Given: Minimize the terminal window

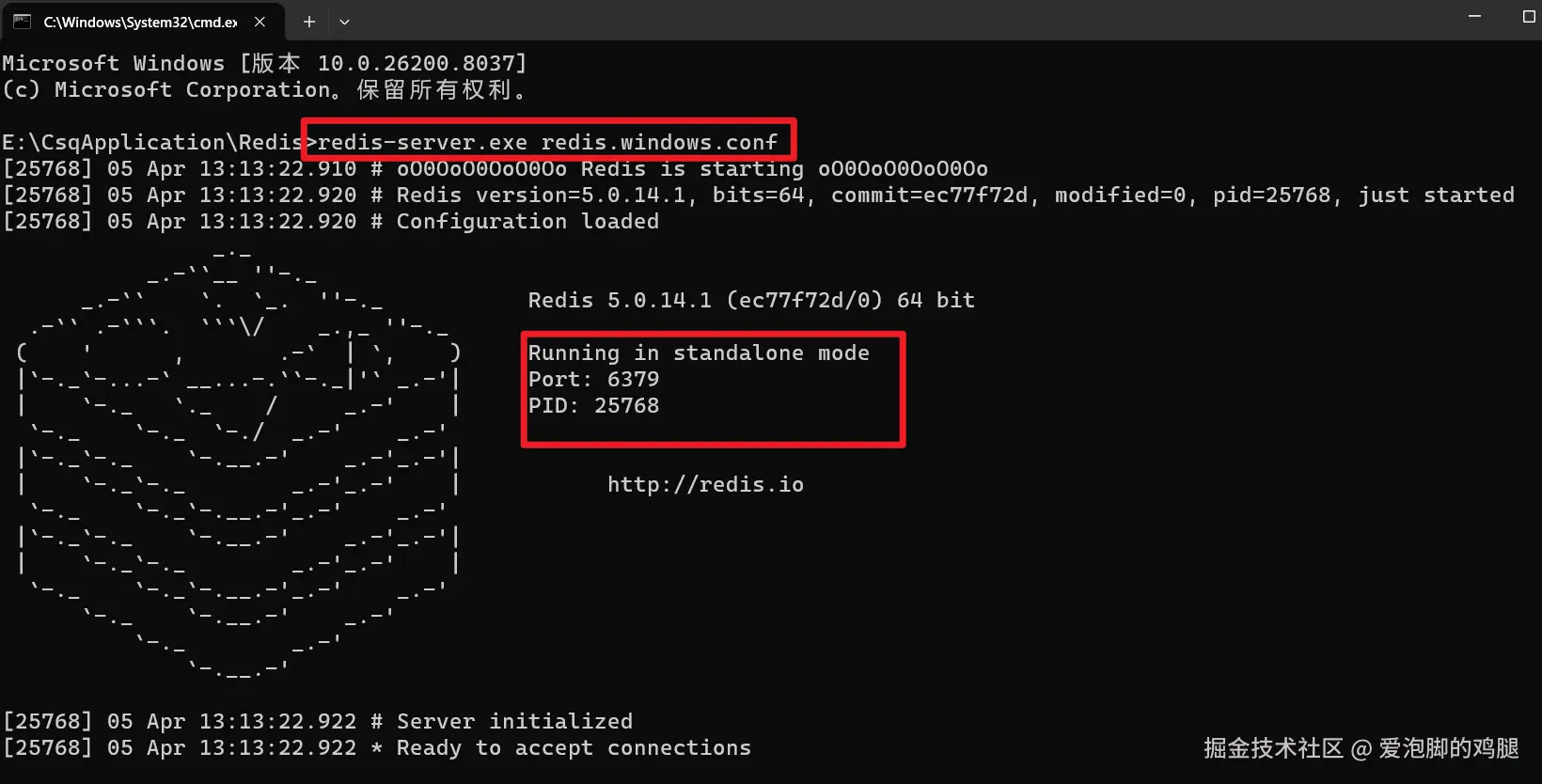Looking at the screenshot, I should point(1474,17).
